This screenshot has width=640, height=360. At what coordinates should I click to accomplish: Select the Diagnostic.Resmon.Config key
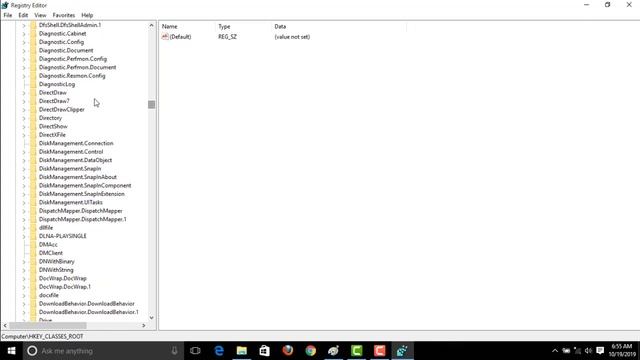click(72, 76)
